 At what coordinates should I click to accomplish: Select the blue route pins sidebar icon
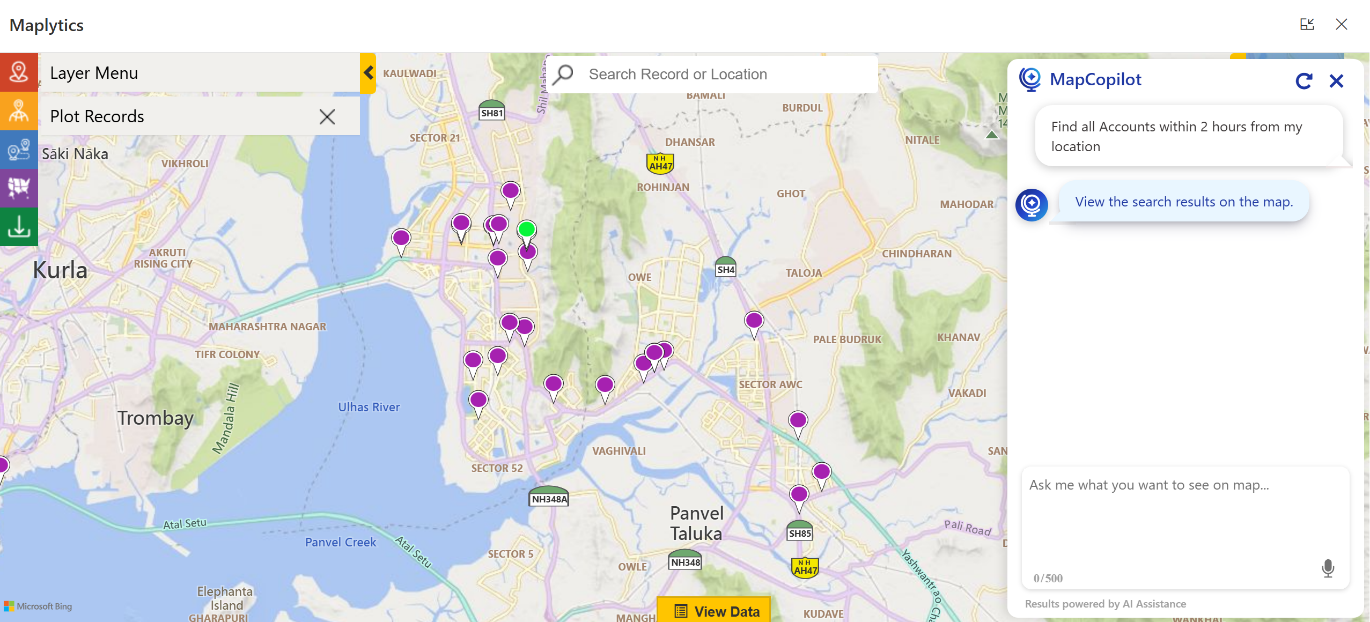pyautogui.click(x=18, y=150)
